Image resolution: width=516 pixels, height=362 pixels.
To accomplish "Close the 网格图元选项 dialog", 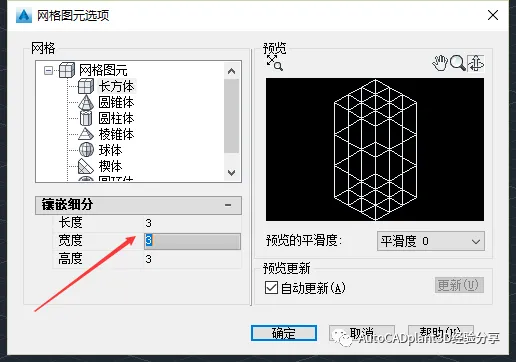I will (x=493, y=15).
